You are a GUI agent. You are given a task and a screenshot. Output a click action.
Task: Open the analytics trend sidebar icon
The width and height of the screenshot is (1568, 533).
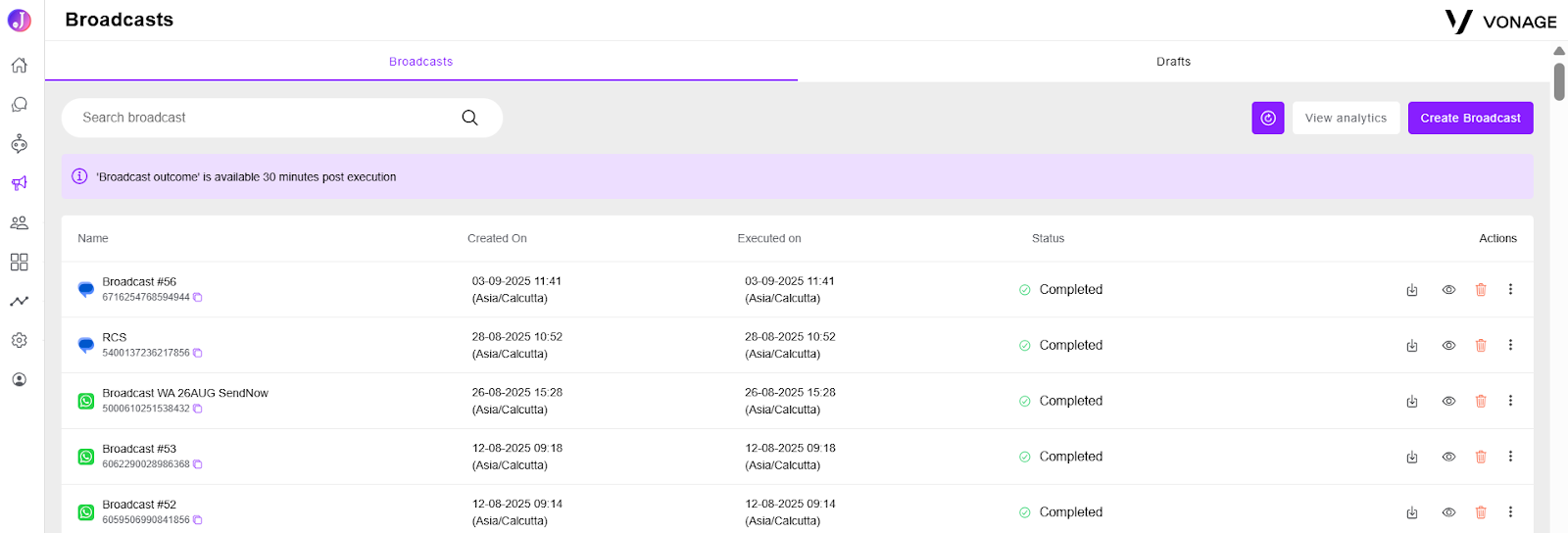tap(19, 301)
